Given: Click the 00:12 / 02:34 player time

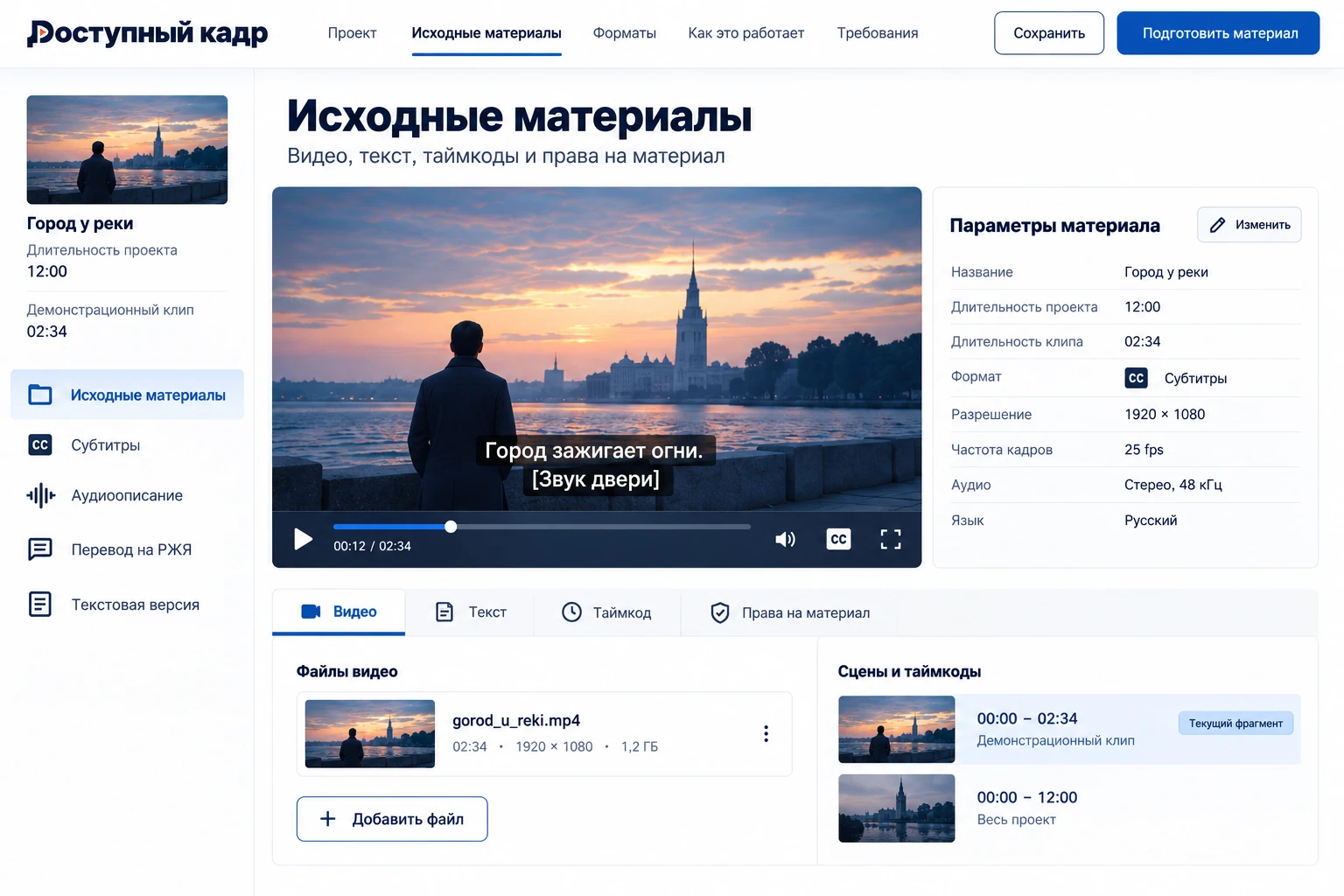Looking at the screenshot, I should point(372,546).
